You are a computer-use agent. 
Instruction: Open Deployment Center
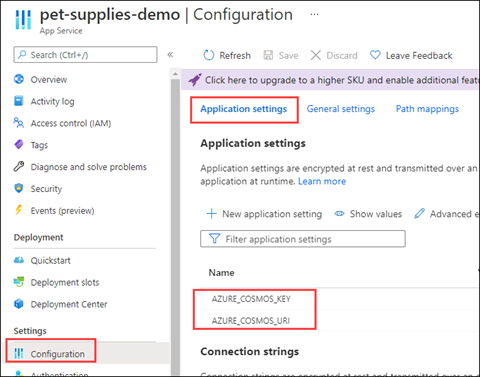pos(69,304)
